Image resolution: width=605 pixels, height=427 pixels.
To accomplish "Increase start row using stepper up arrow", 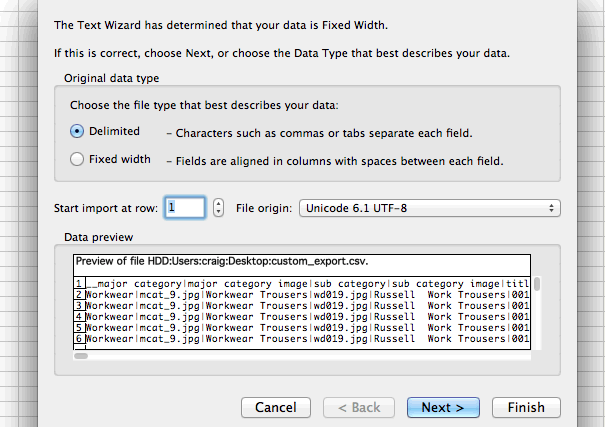I will coord(218,204).
